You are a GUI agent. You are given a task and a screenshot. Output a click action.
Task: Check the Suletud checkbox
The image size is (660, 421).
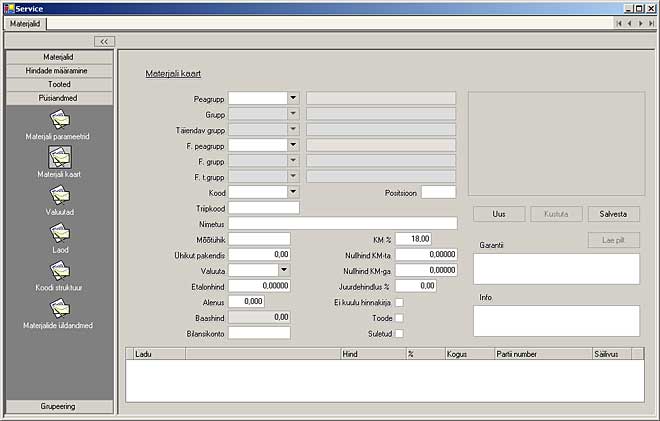400,334
